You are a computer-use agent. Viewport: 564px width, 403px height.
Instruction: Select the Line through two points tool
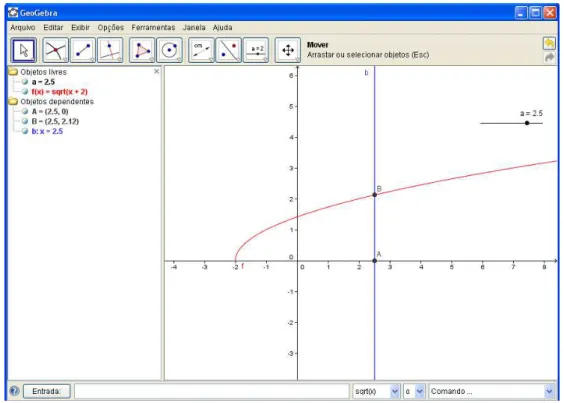83,50
